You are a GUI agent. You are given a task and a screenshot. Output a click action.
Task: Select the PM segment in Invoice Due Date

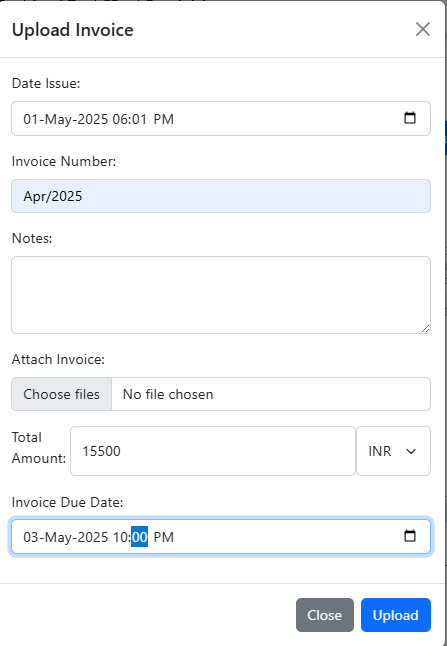(164, 537)
